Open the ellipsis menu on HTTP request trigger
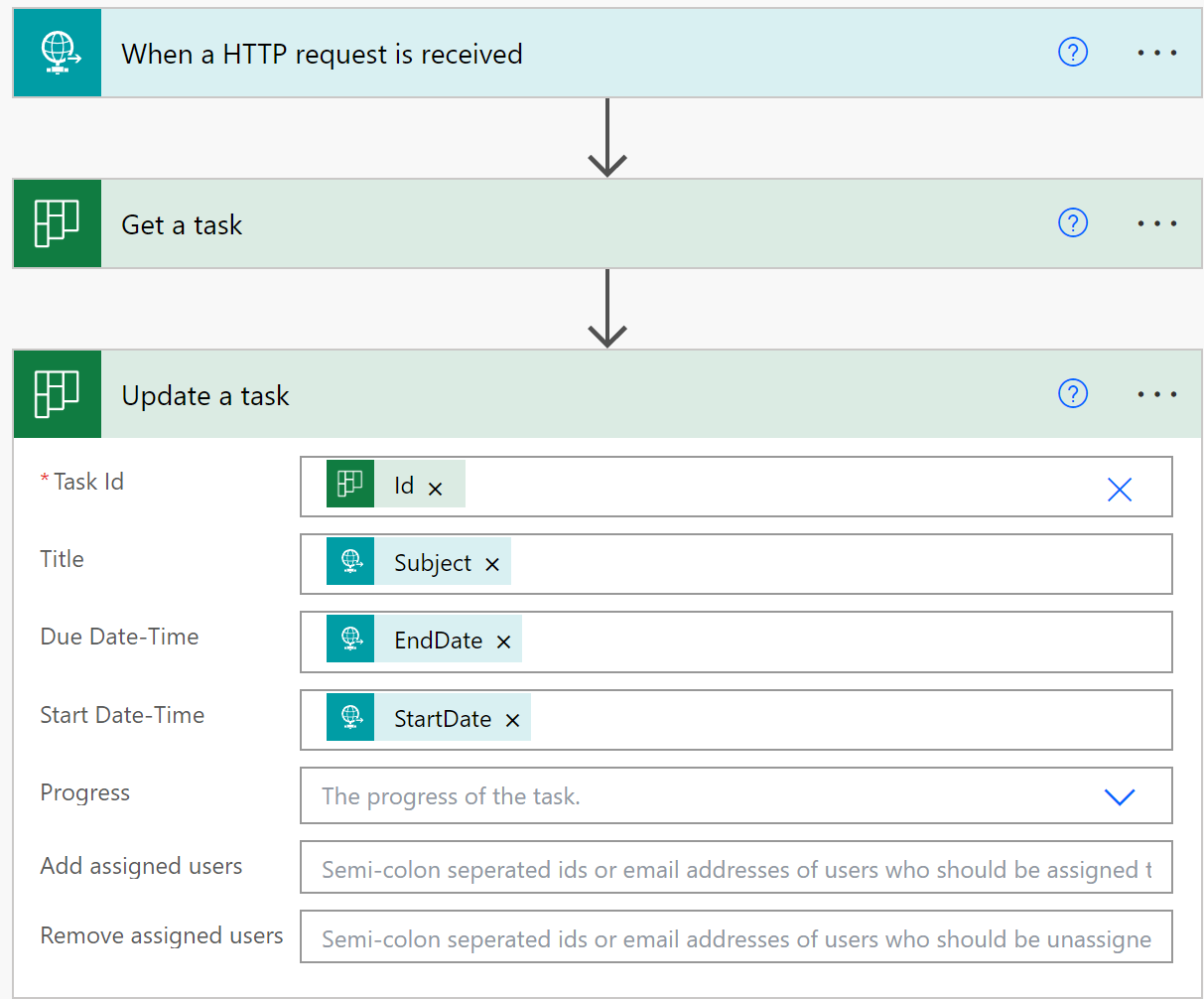Viewport: 1204px width, 999px height. click(1156, 54)
